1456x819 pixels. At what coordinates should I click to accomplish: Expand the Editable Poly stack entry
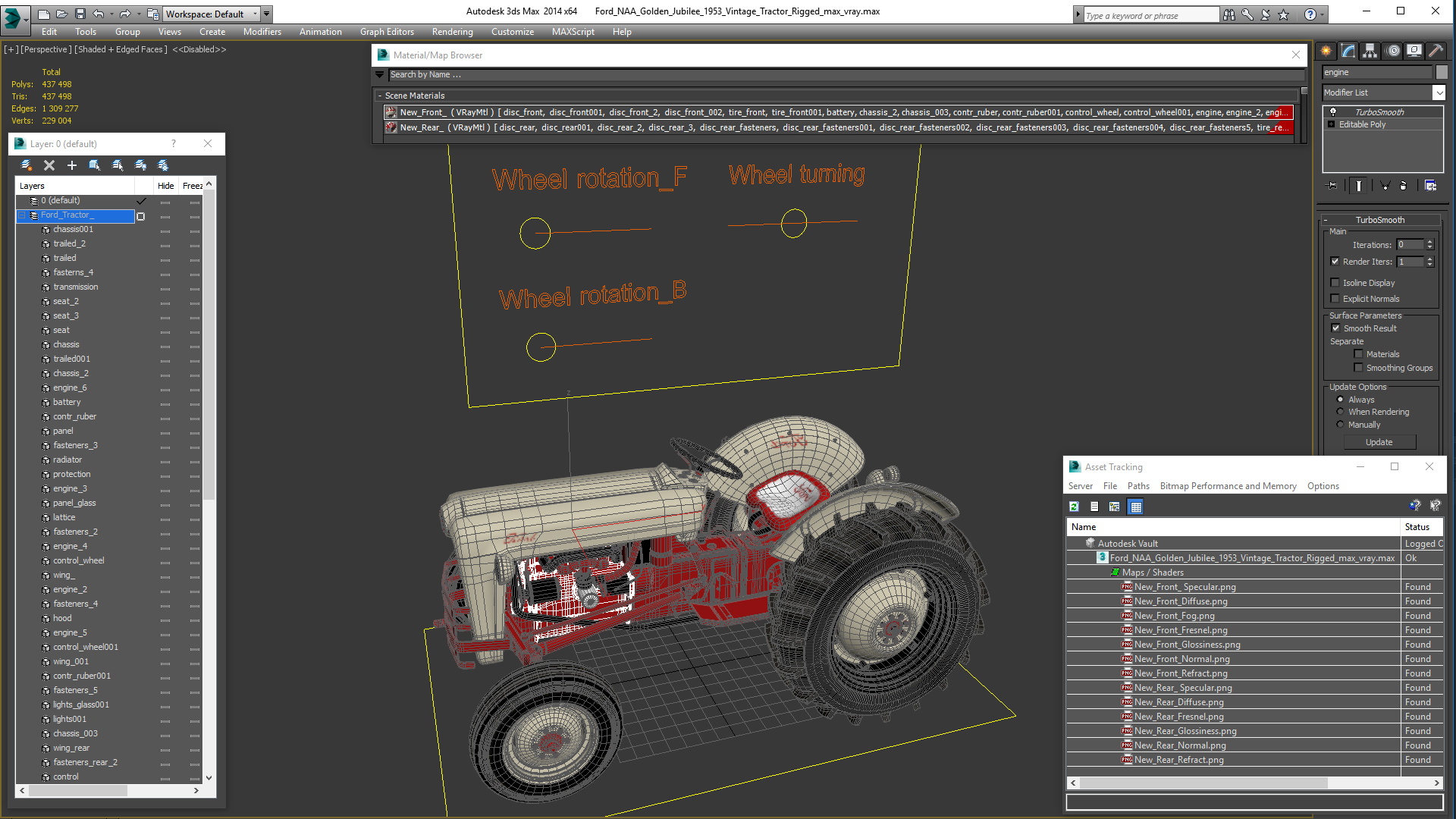click(1332, 124)
